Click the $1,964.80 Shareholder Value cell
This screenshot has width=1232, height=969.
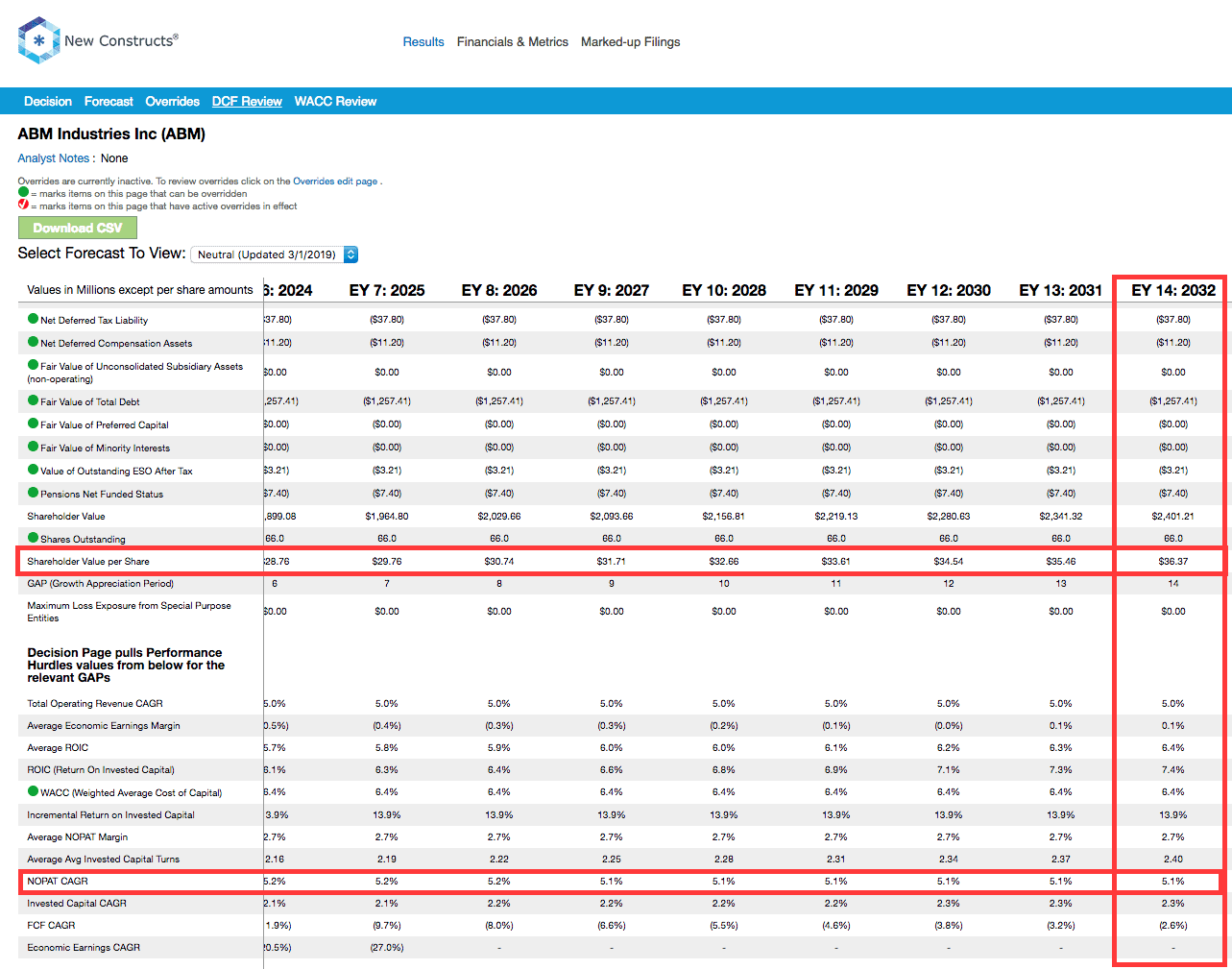click(387, 517)
